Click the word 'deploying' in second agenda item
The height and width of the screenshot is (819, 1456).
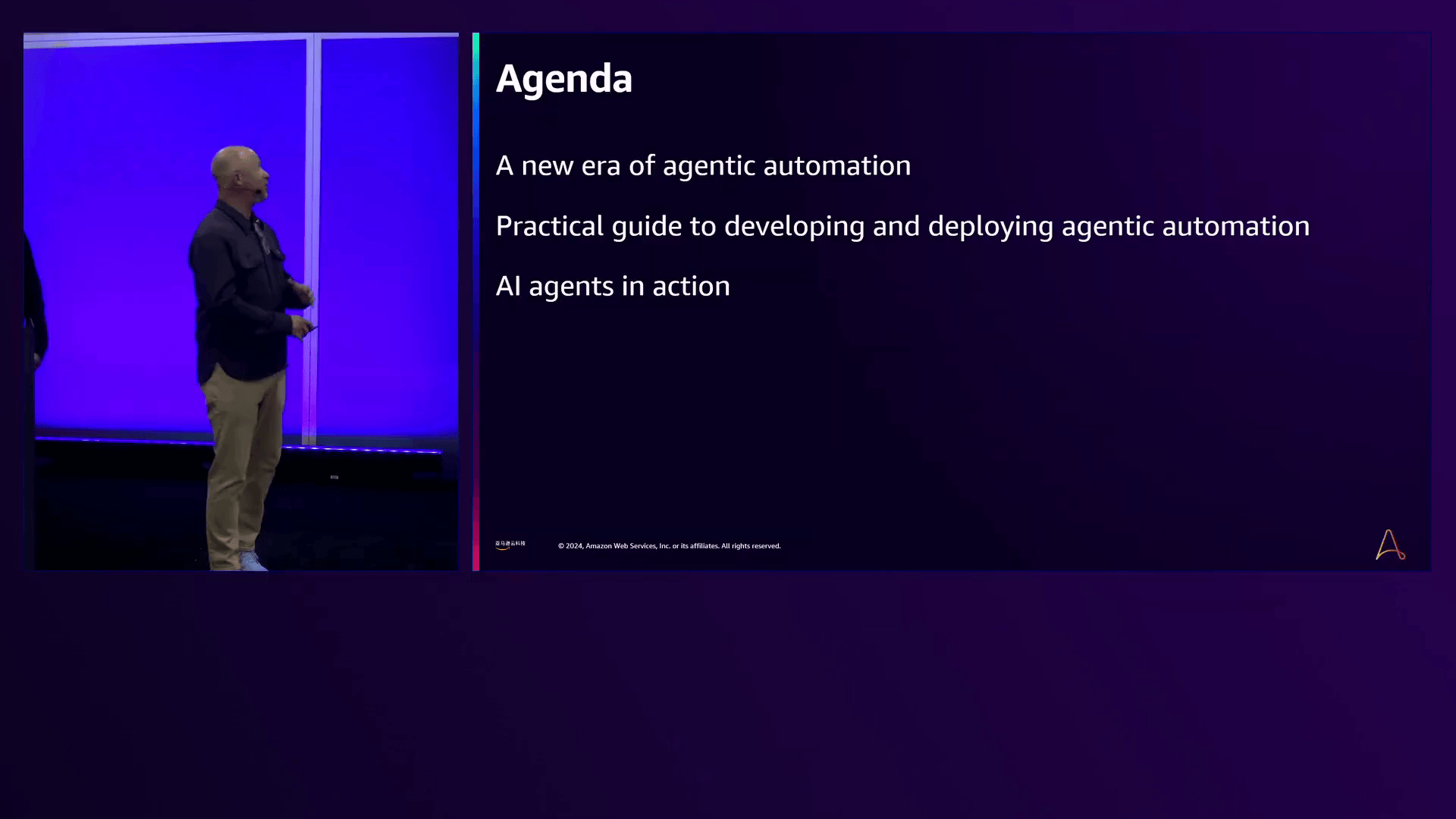pyautogui.click(x=990, y=227)
